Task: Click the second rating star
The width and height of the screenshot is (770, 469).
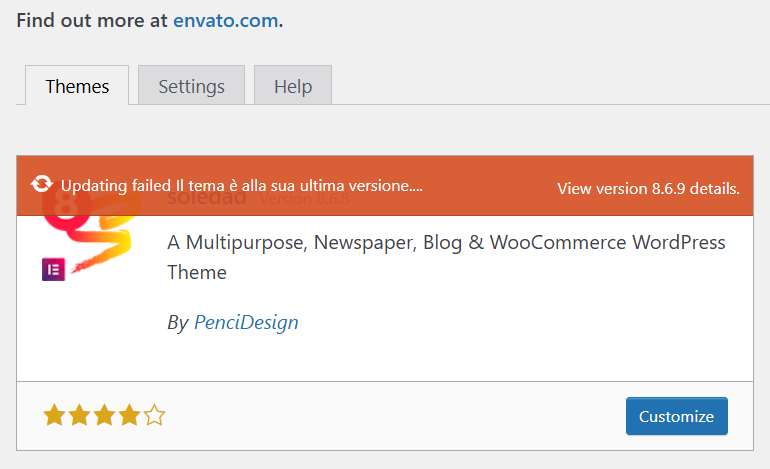Action: (79, 415)
